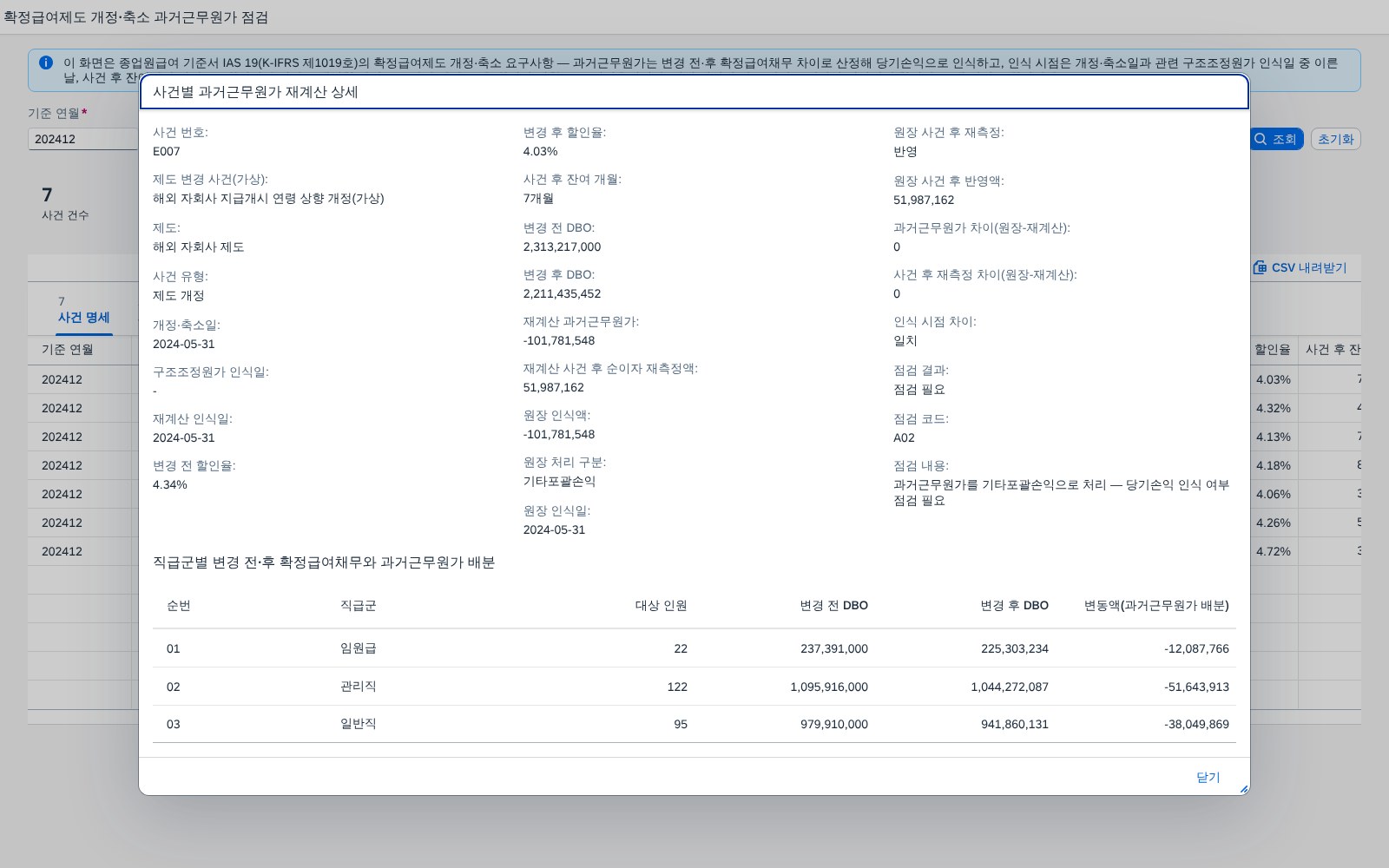Click the 사건 유형 value 제도 개정
This screenshot has width=1389, height=868.
(x=179, y=295)
